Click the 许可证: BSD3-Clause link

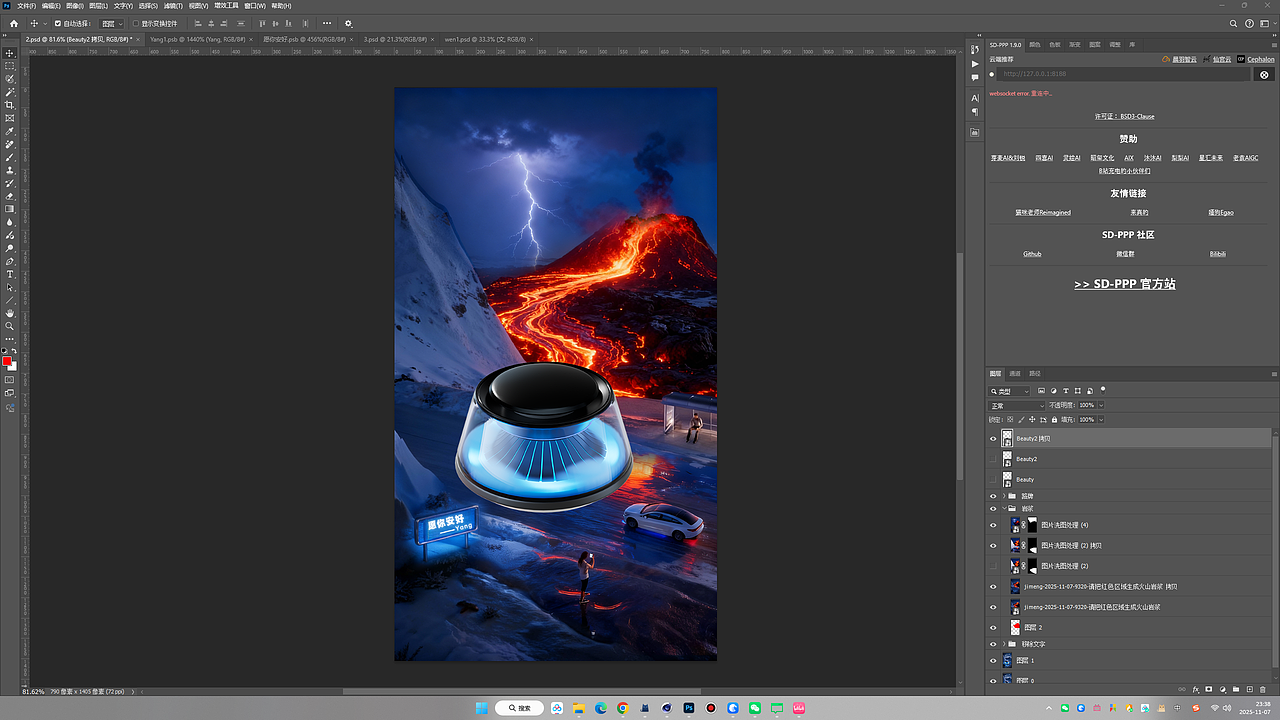click(x=1125, y=116)
